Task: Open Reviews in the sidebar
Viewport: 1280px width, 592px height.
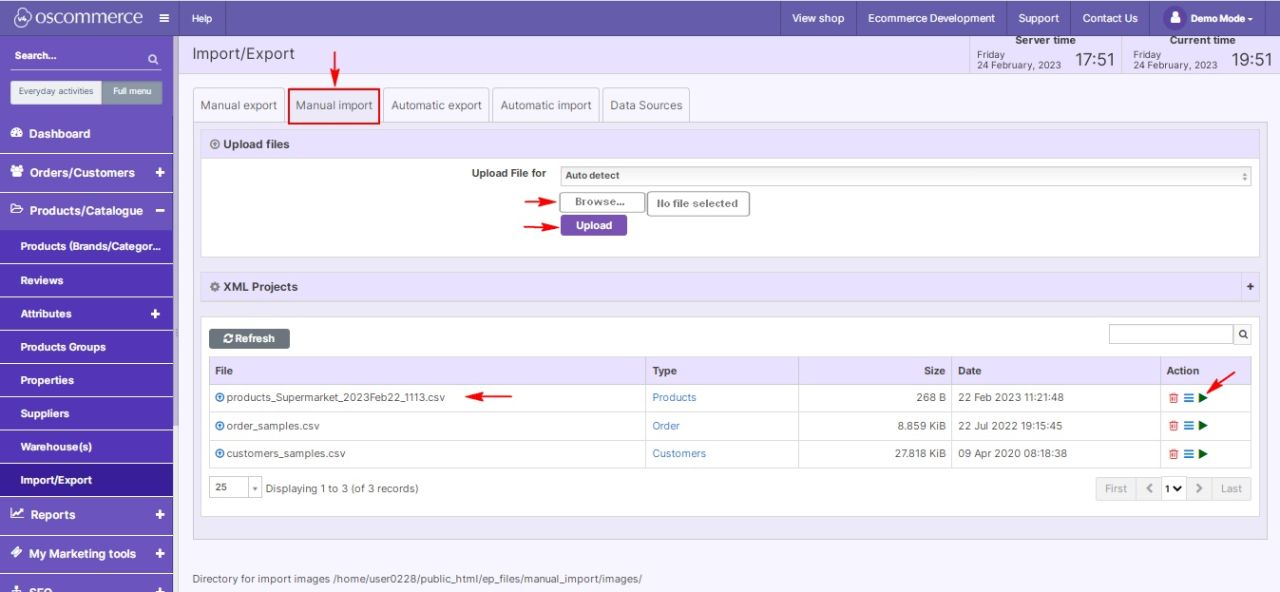Action: [86, 281]
